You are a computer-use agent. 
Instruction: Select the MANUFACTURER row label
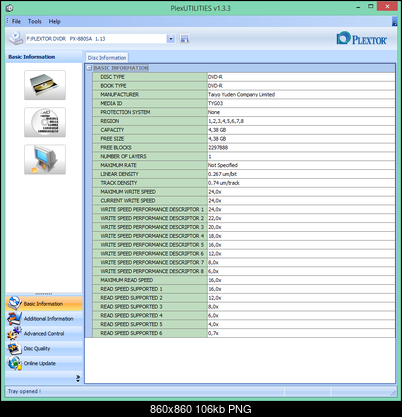120,94
